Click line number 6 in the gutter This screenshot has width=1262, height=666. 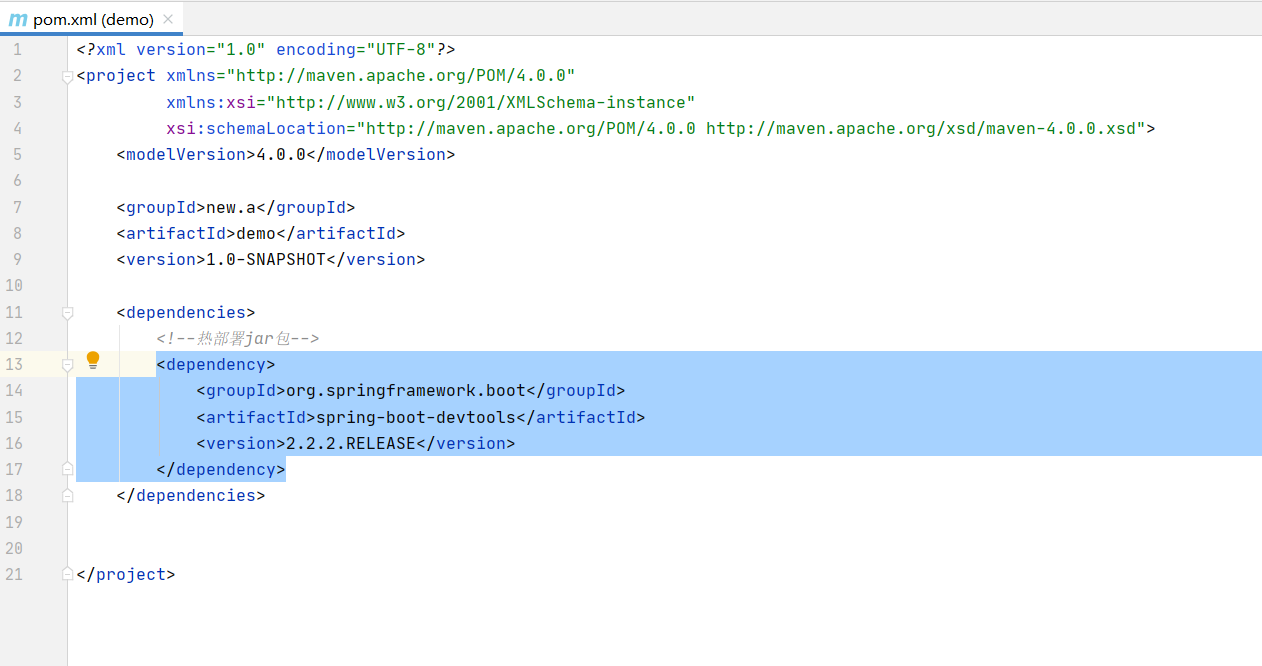17,181
